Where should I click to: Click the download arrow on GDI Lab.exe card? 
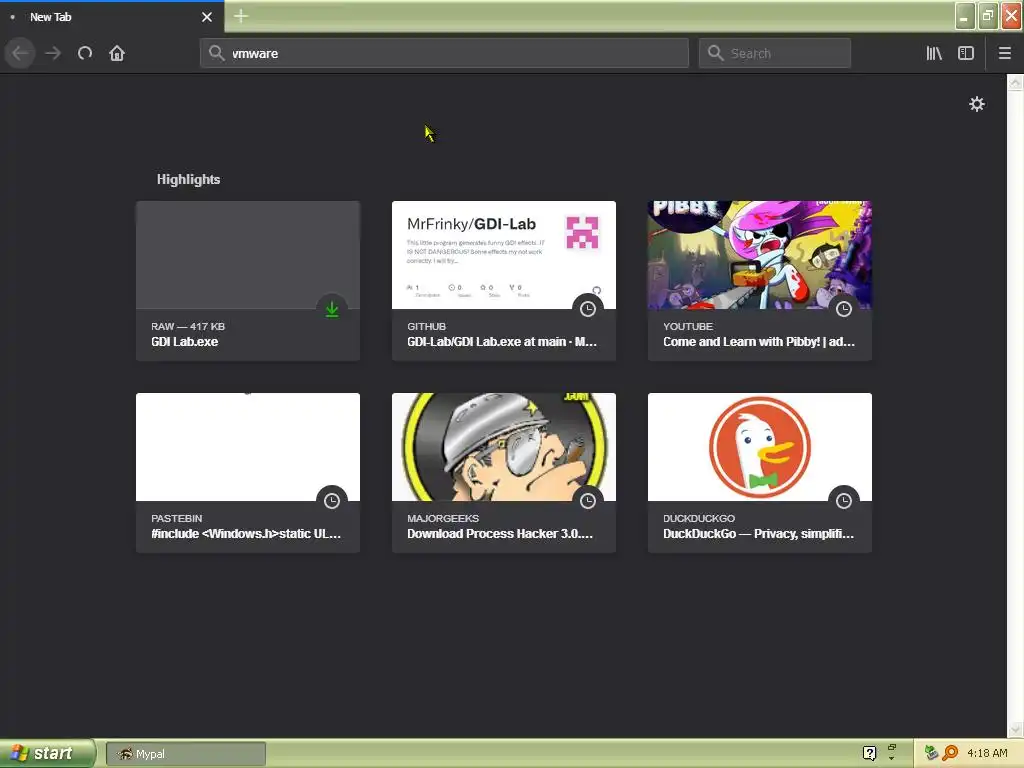[x=332, y=309]
